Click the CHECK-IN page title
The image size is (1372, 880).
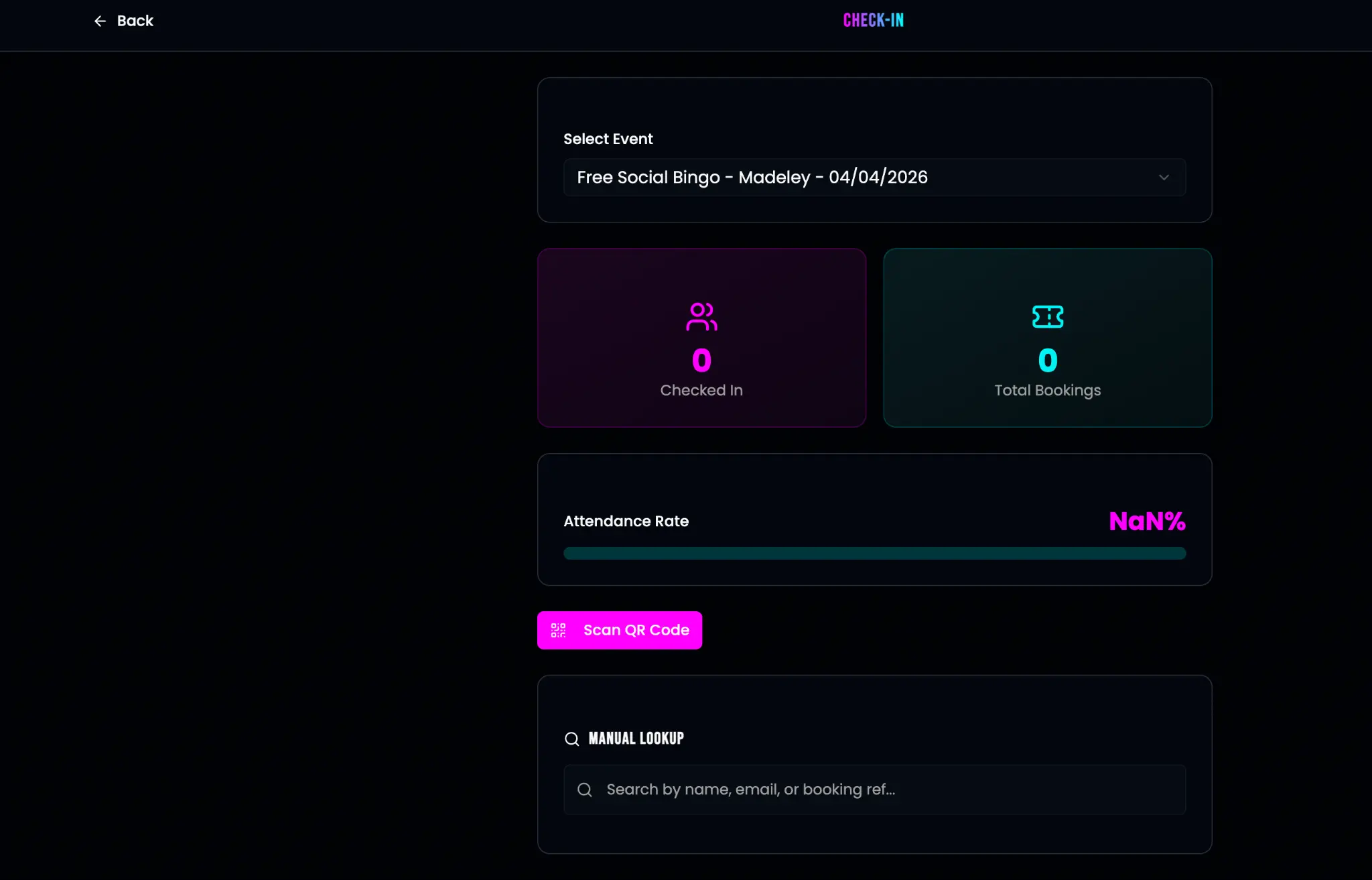point(873,21)
